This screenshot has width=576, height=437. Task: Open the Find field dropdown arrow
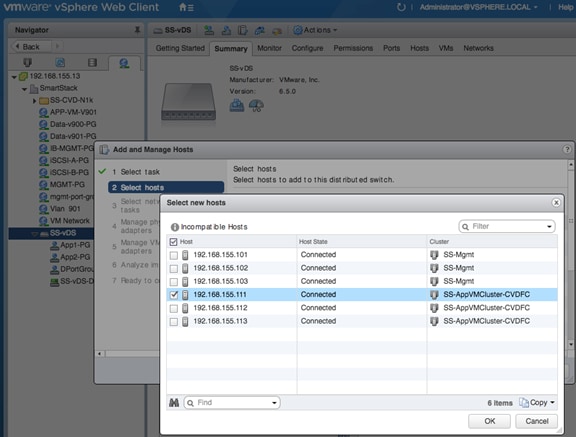274,403
